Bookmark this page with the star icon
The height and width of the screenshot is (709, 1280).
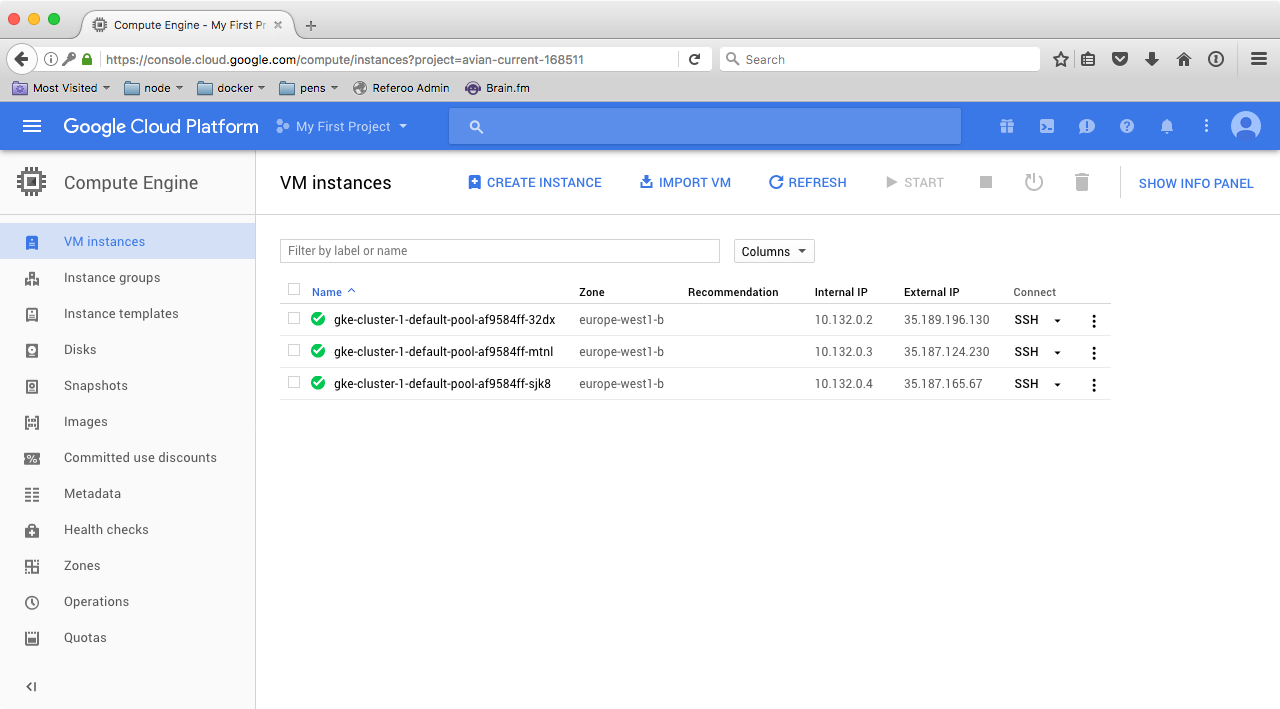[x=1061, y=59]
